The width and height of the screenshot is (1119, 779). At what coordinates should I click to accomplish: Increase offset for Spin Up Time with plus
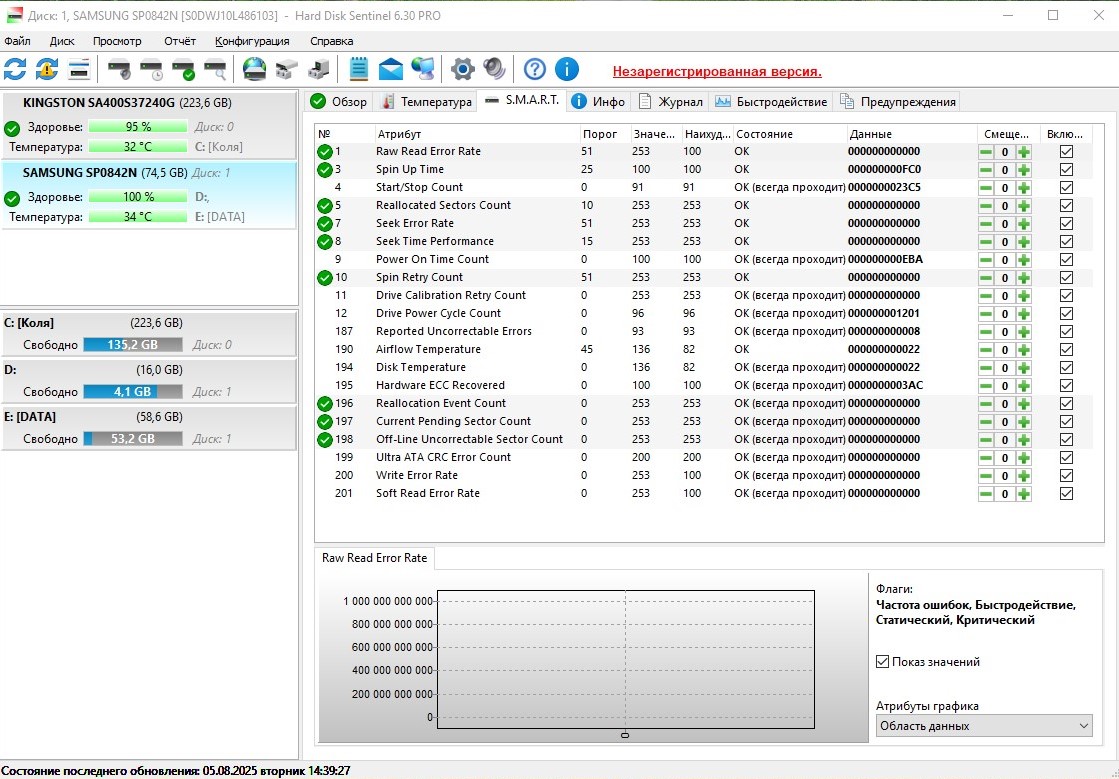tap(1023, 169)
